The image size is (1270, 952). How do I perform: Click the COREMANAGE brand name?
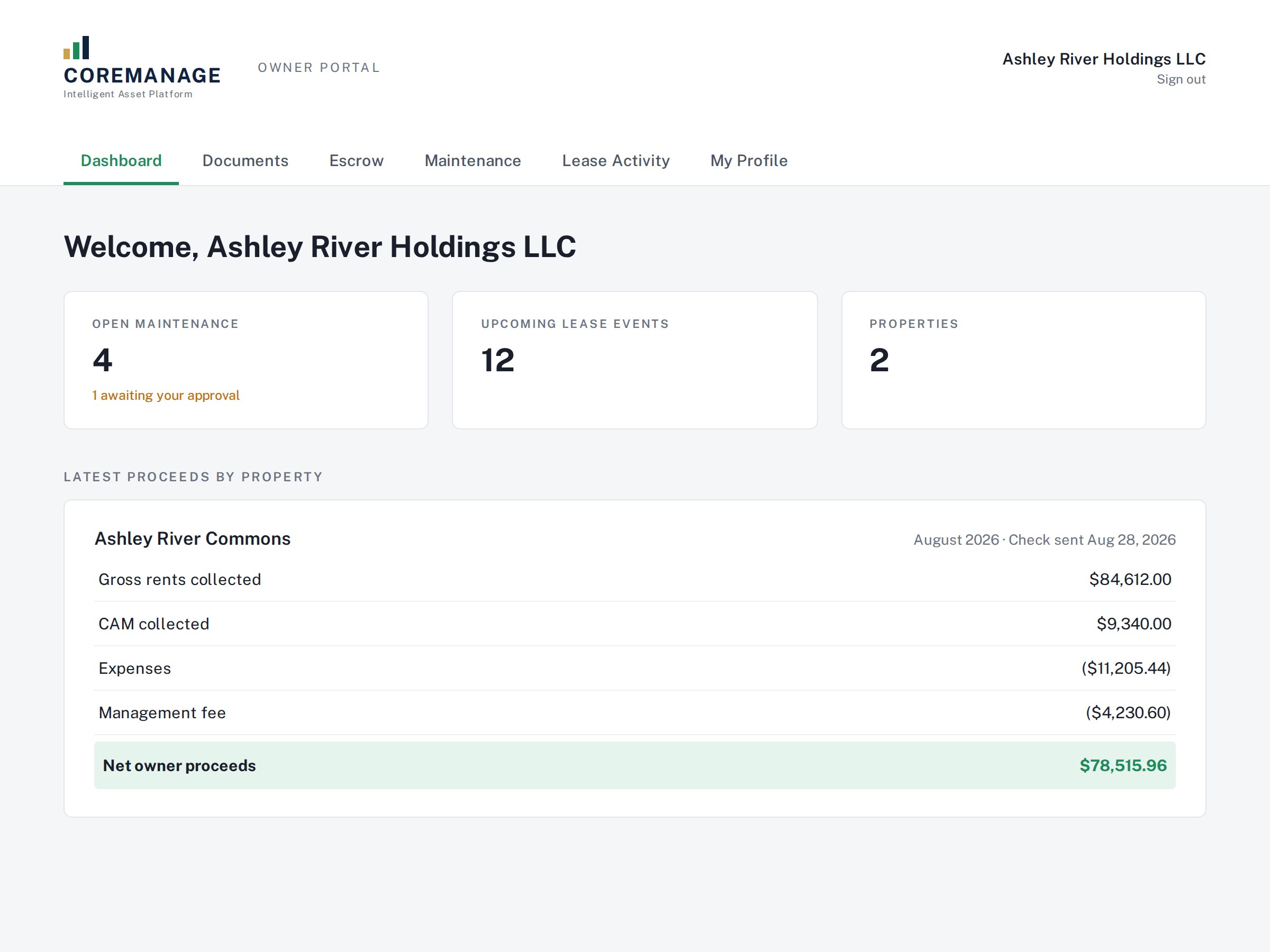142,75
